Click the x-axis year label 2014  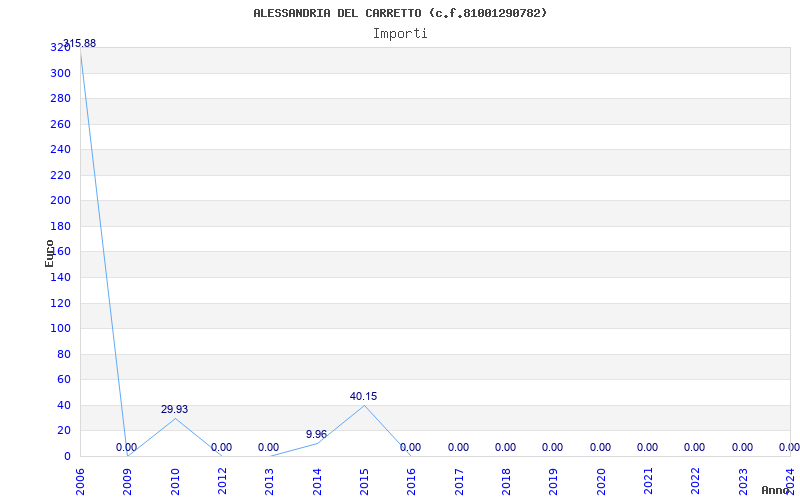[x=317, y=481]
